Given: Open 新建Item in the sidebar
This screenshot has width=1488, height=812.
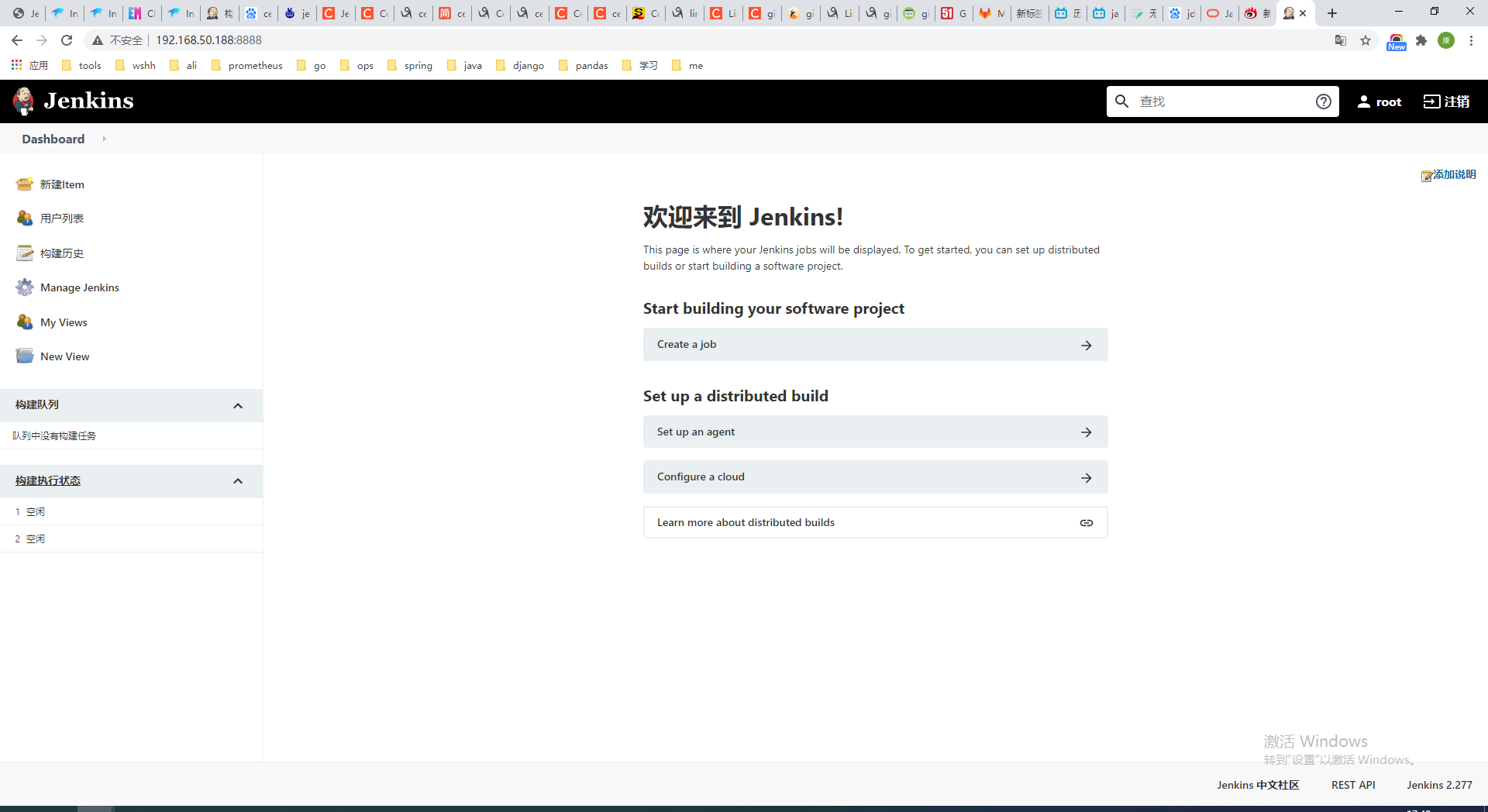Looking at the screenshot, I should click(62, 184).
